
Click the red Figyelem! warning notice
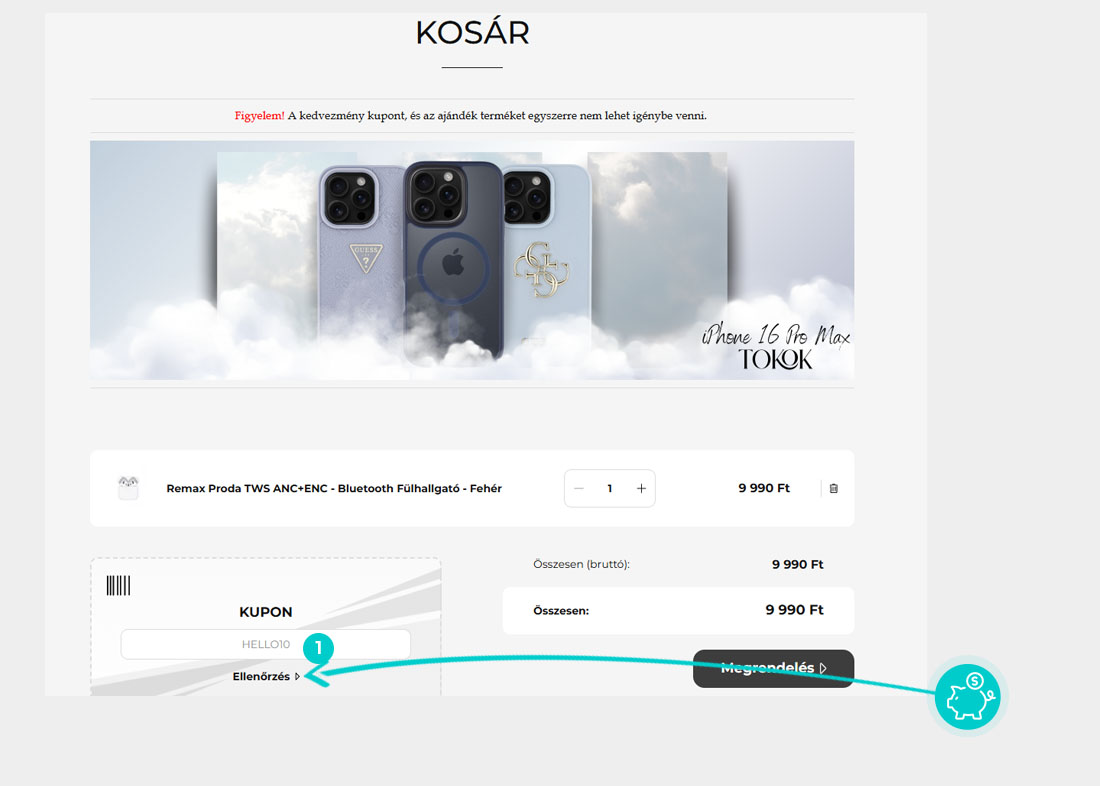(x=260, y=116)
